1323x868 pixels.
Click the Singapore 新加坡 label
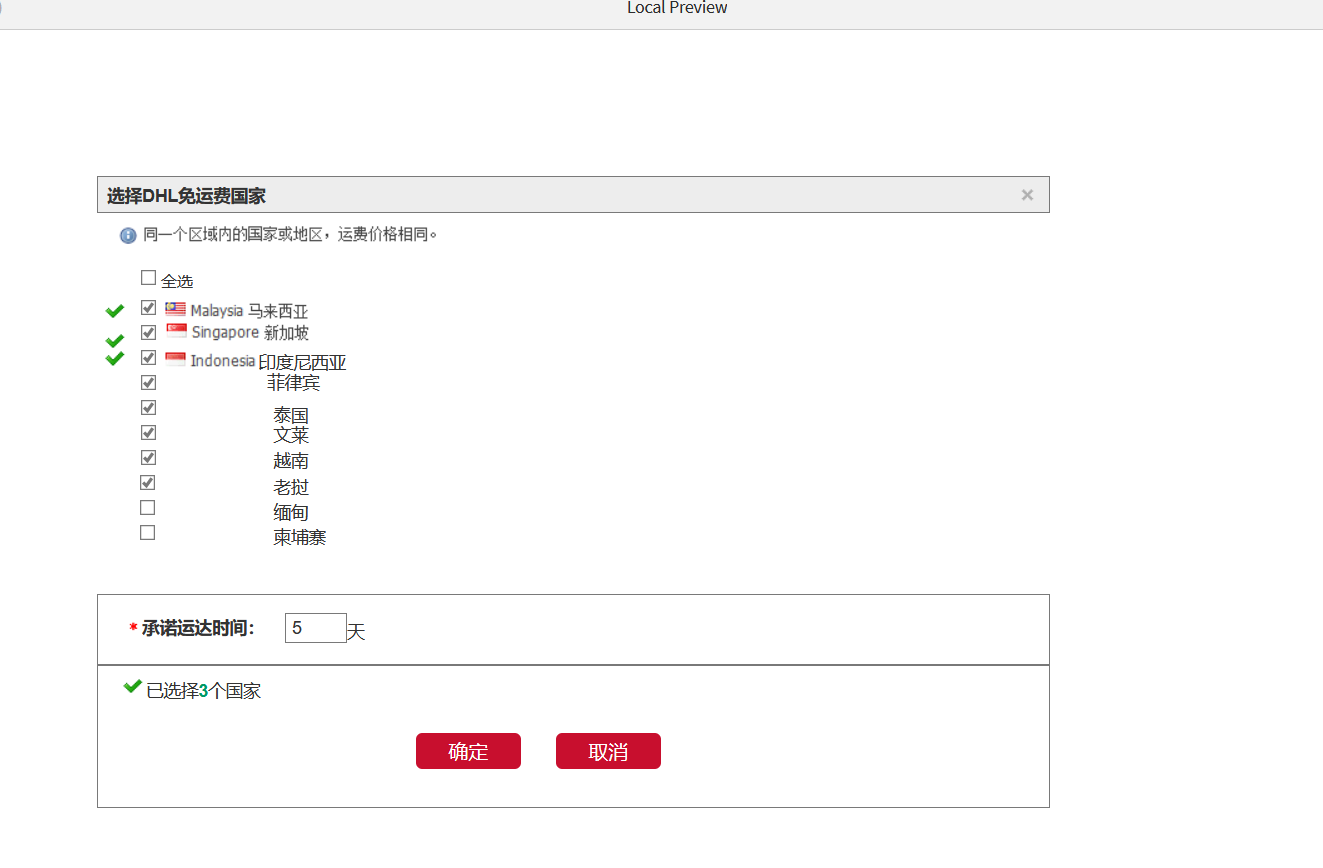[250, 332]
